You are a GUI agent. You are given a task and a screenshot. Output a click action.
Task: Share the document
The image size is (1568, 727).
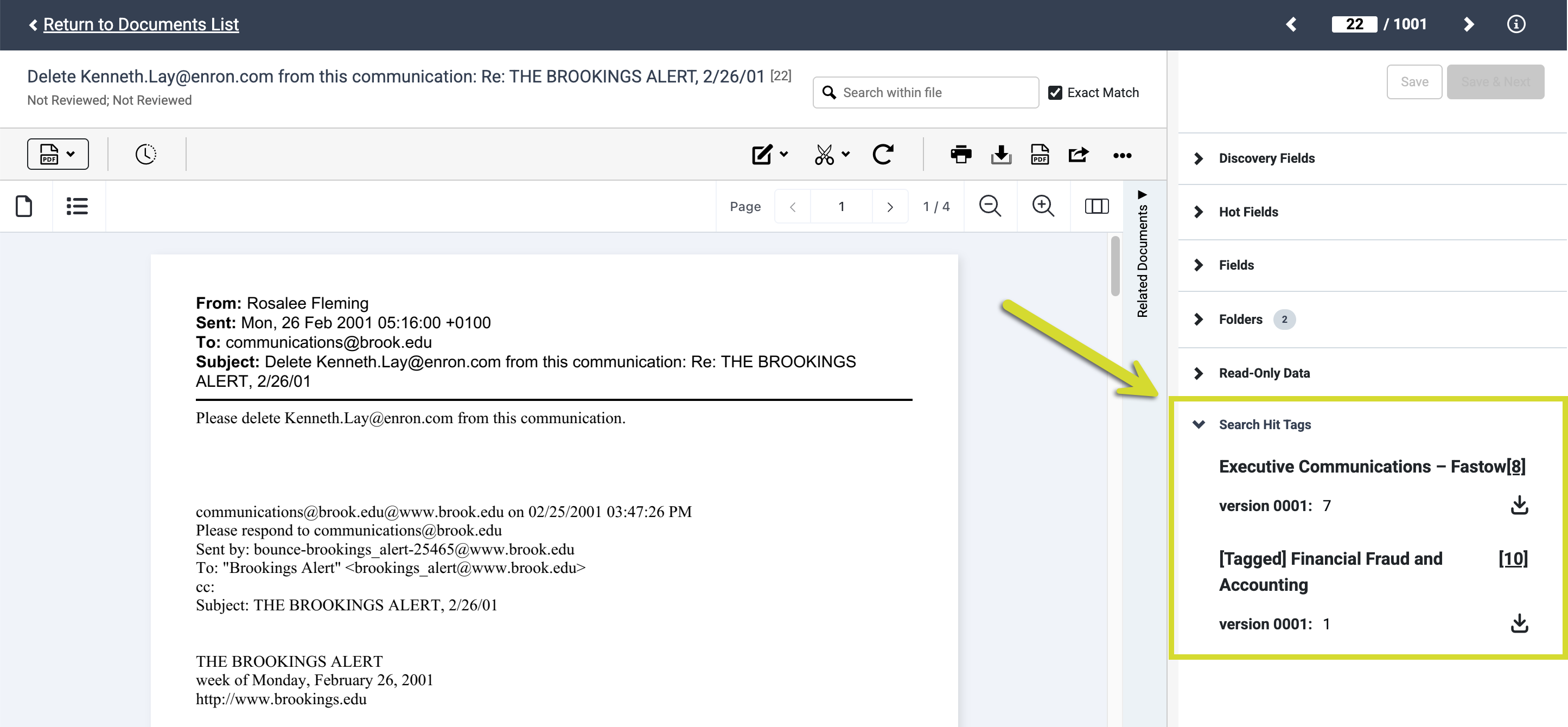1078,155
